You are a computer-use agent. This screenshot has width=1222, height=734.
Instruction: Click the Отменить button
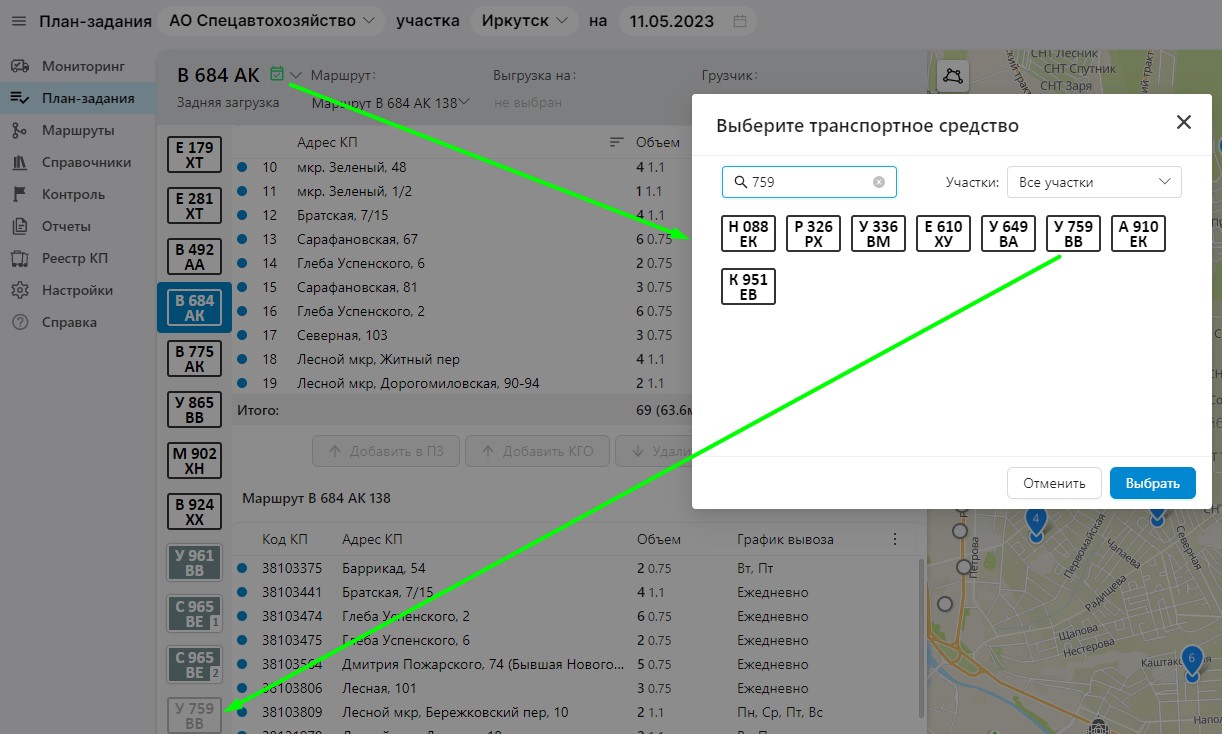tap(1053, 483)
